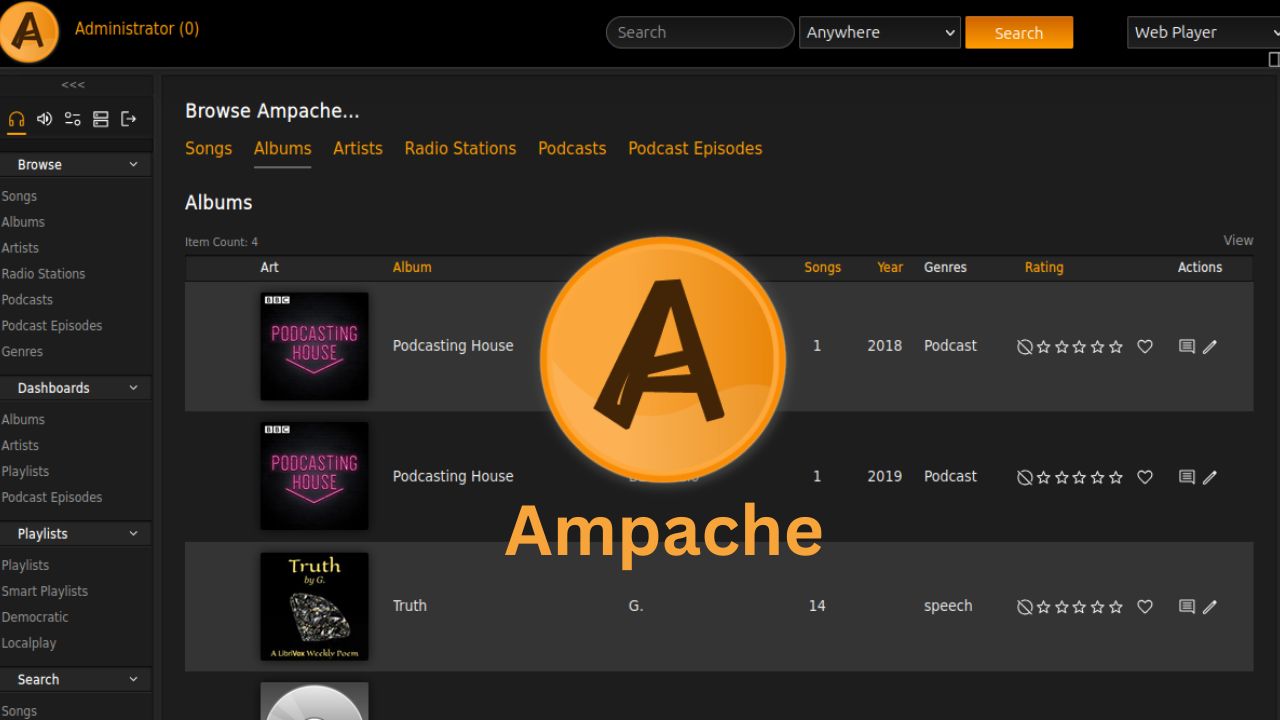Open comments for Podcasting House 2018
Screen dimensions: 1280x720
(x=1187, y=346)
